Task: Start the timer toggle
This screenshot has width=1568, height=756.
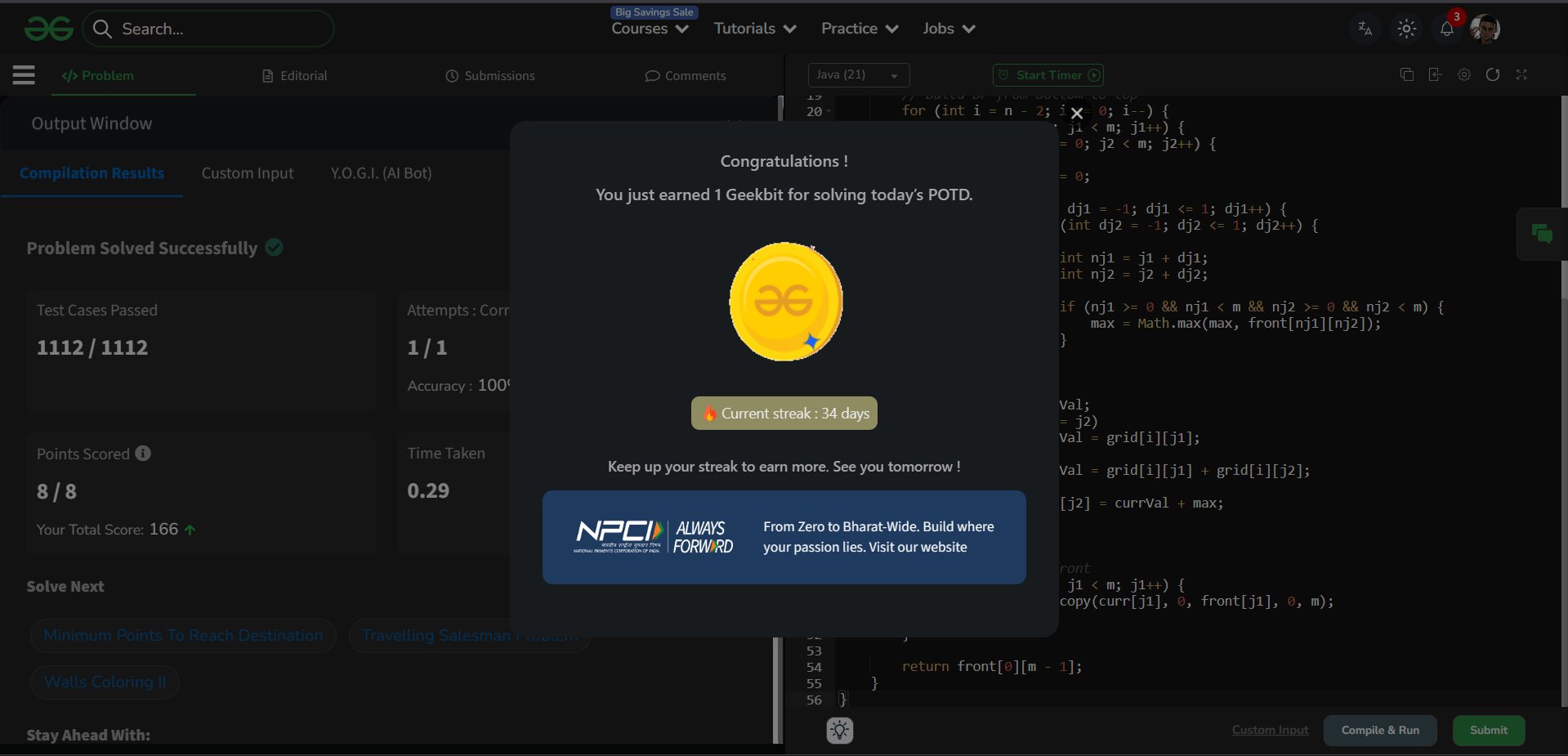Action: (x=1048, y=75)
